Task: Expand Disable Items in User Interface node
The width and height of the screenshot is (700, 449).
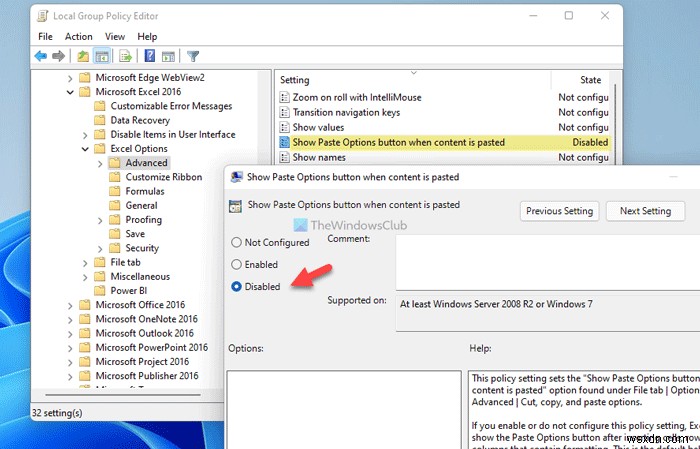Action: 85,135
